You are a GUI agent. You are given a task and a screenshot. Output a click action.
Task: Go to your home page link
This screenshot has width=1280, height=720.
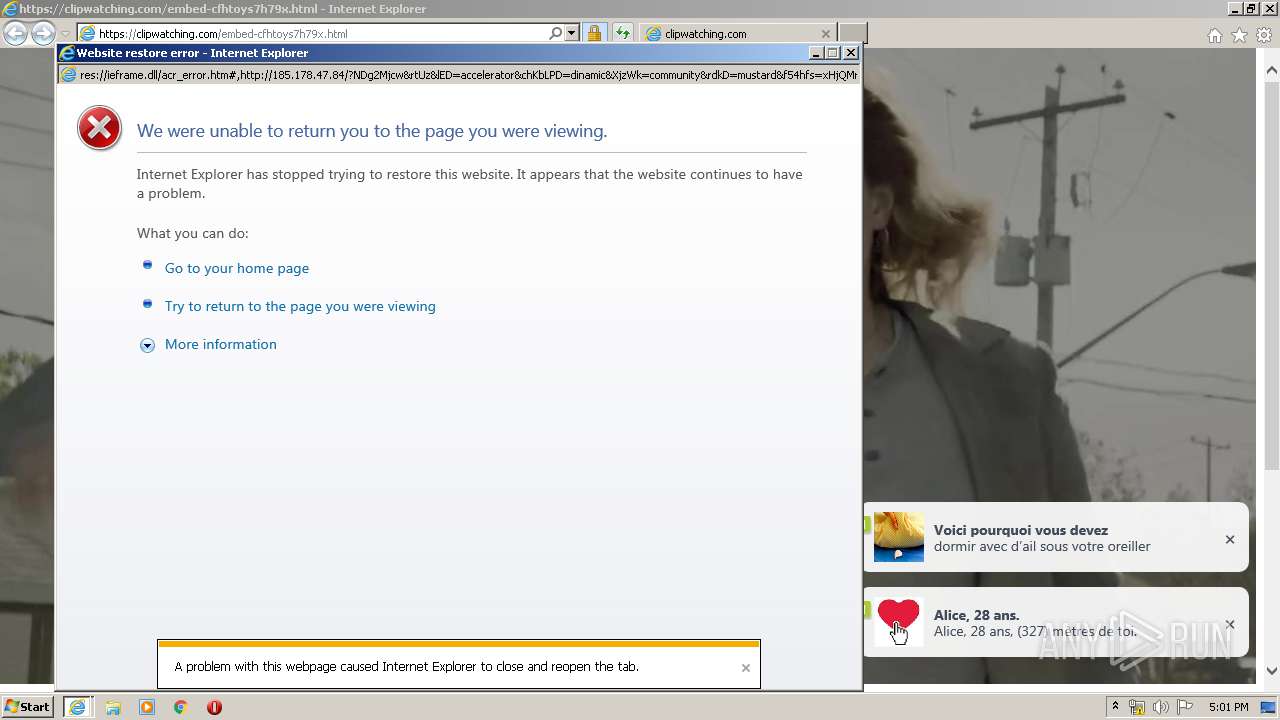point(237,268)
